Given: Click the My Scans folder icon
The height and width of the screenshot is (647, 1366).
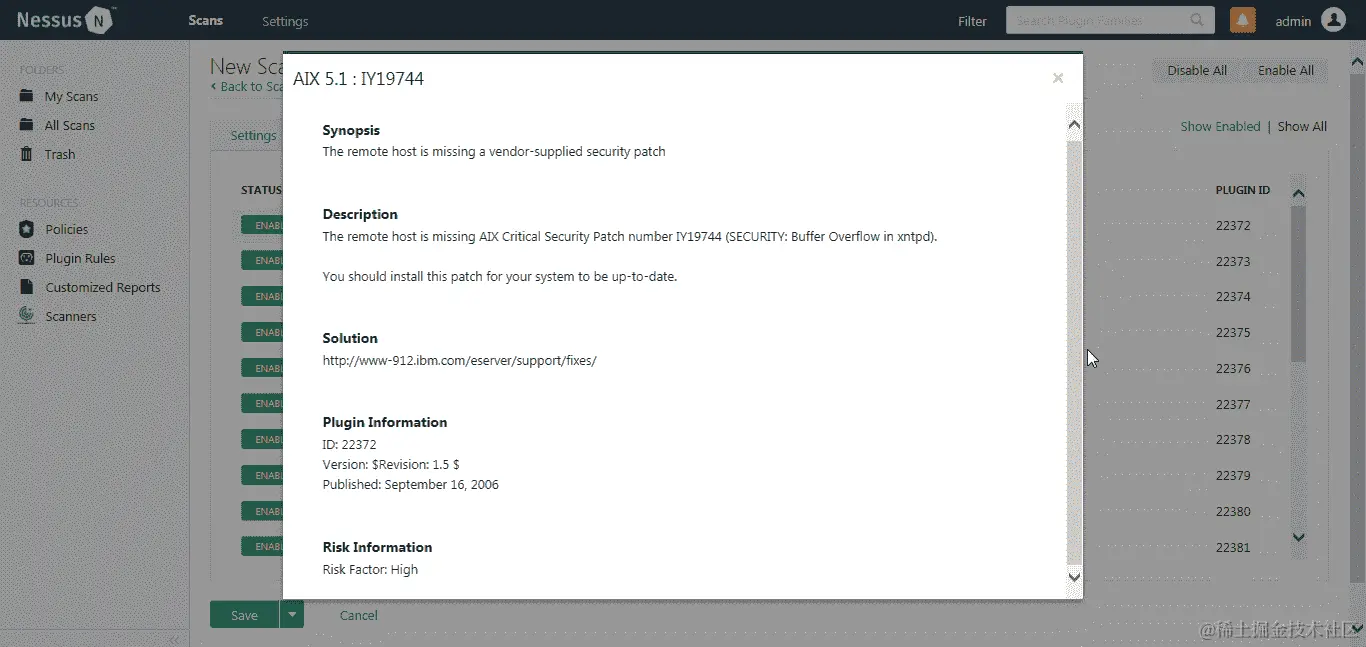Looking at the screenshot, I should (x=27, y=96).
